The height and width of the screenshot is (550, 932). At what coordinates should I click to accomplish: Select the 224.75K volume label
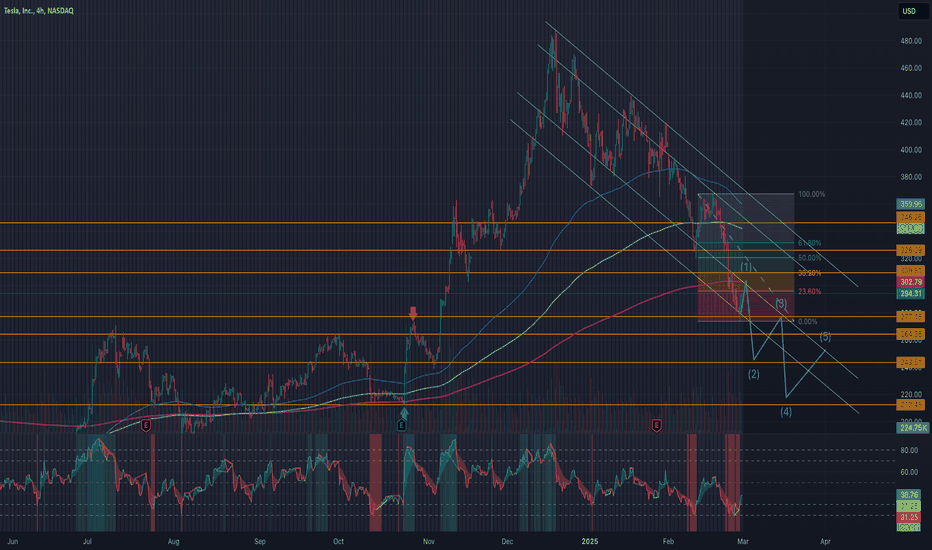(912, 428)
